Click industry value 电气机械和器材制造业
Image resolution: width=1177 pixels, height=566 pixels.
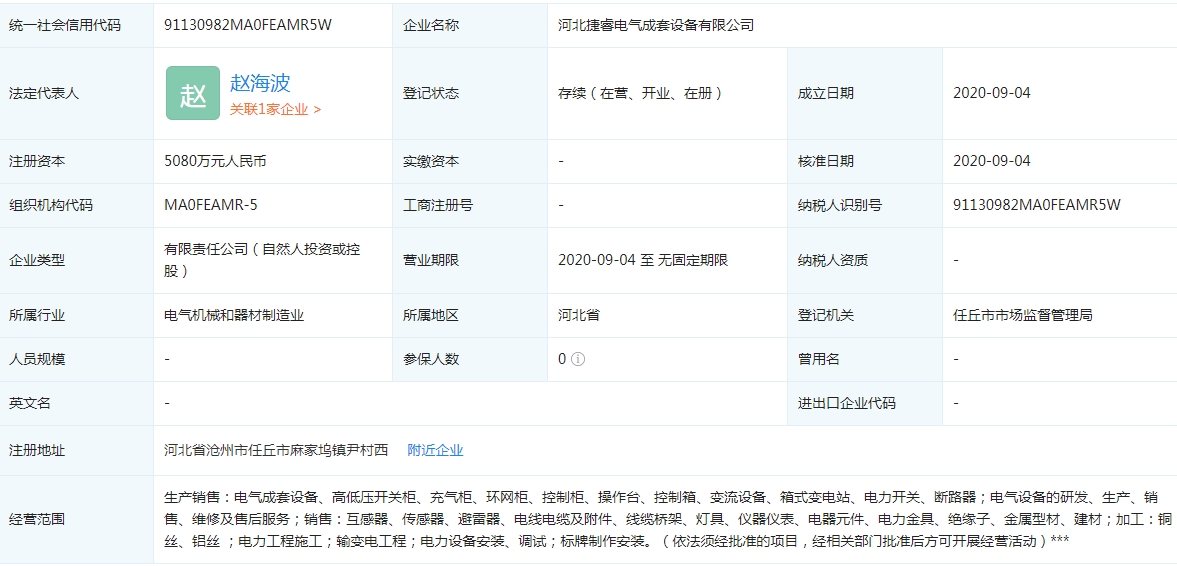[234, 315]
